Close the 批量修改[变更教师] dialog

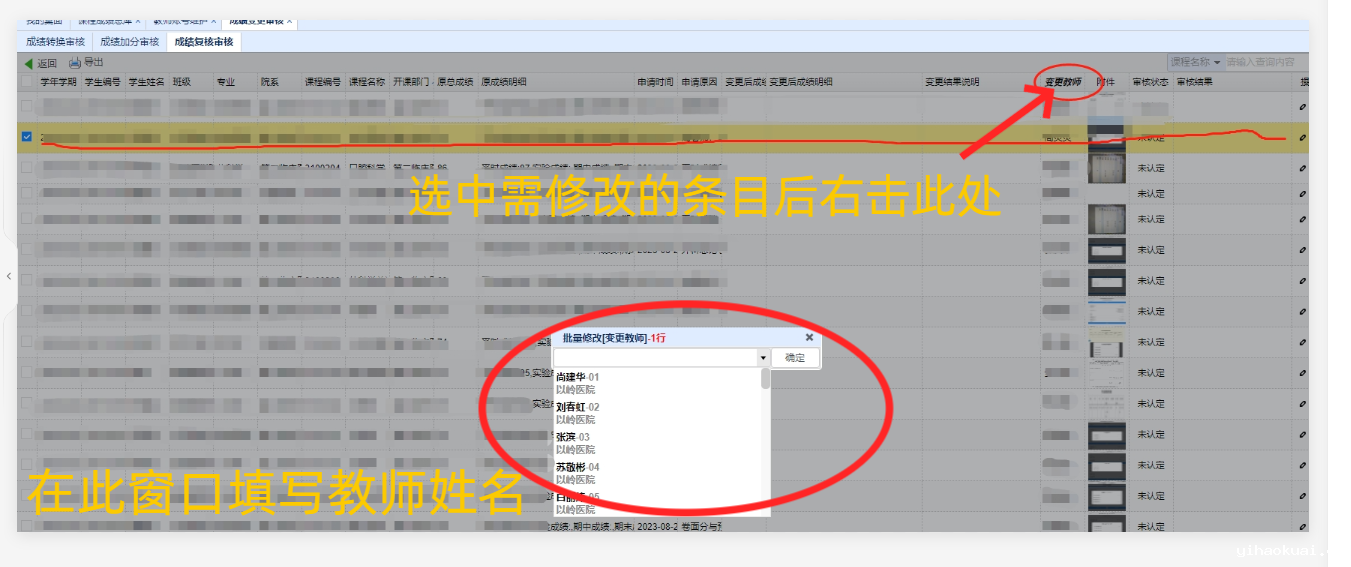pos(810,338)
